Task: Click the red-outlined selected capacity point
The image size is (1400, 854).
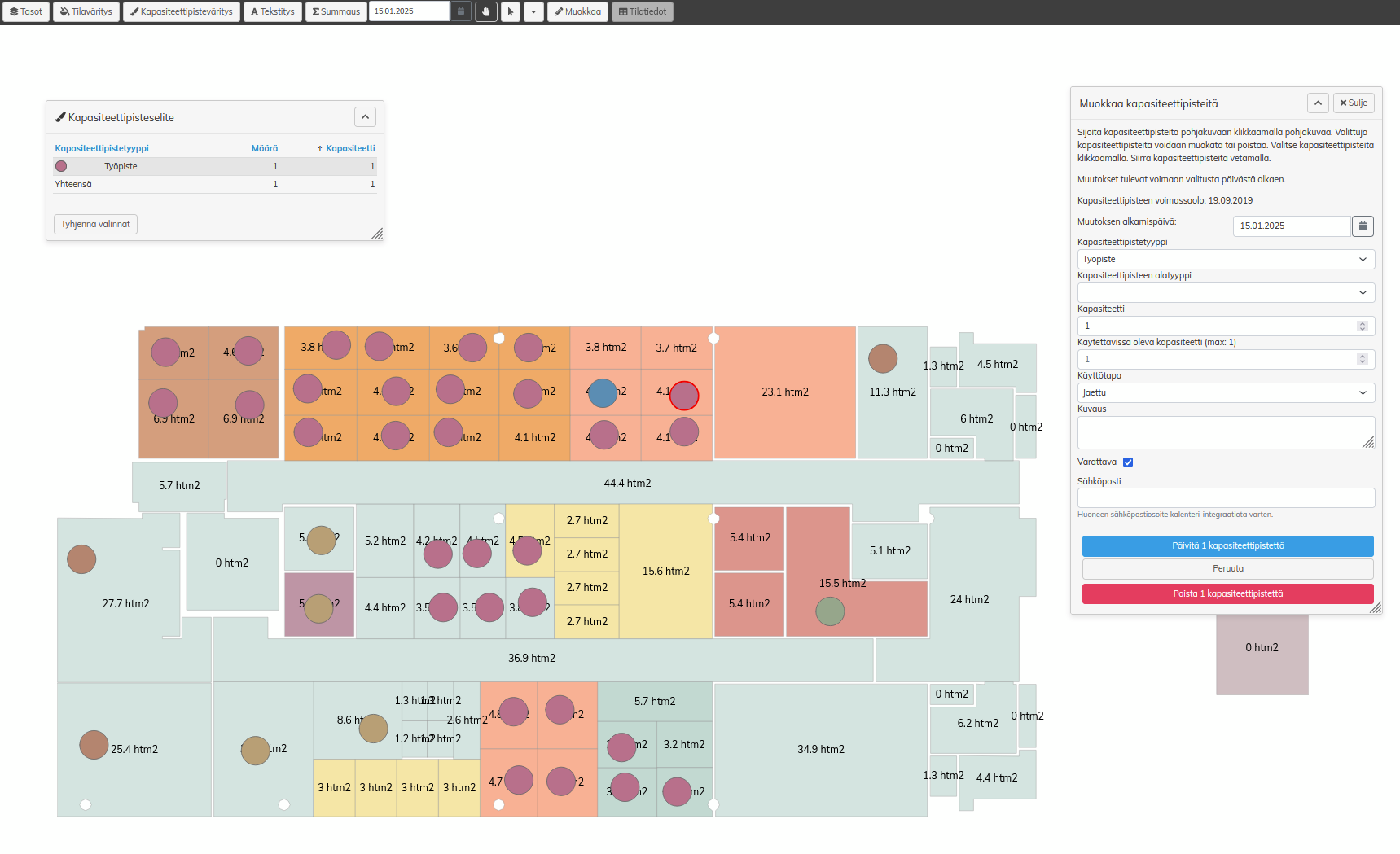Action: [684, 396]
